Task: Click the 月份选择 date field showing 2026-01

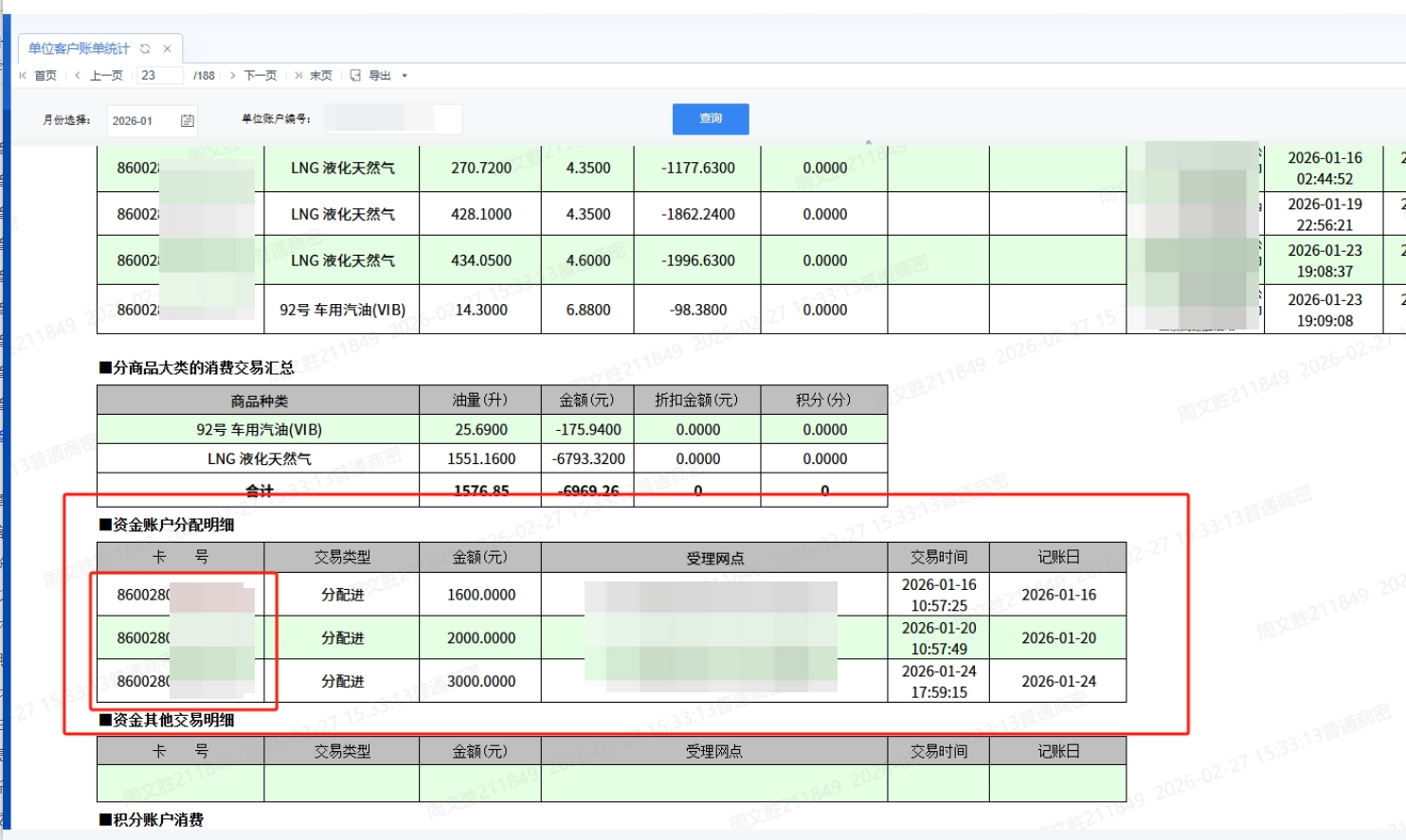Action: coord(140,120)
